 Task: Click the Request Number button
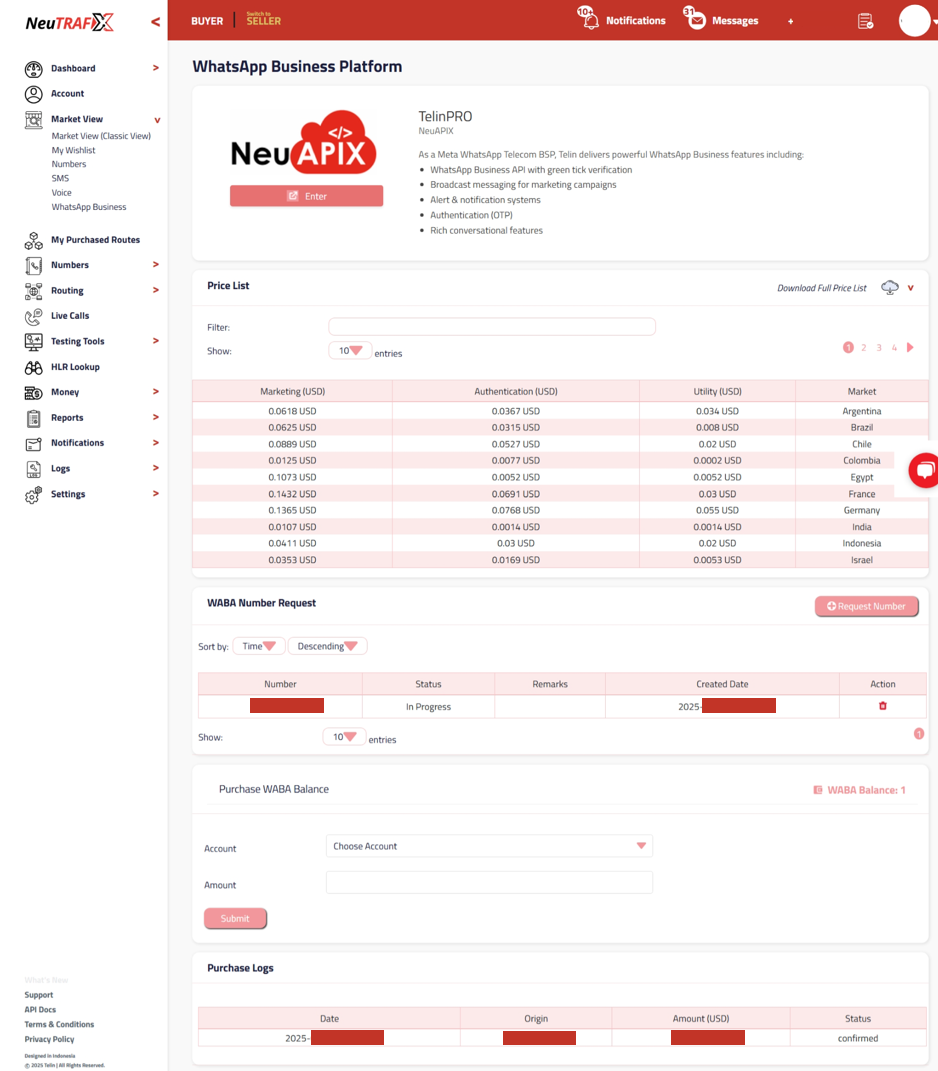point(866,607)
